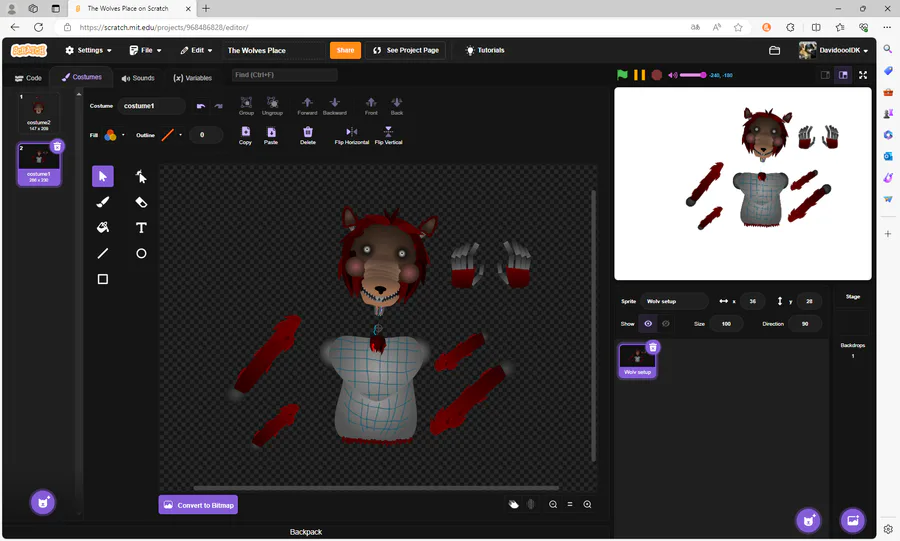Image resolution: width=900 pixels, height=541 pixels.
Task: Select the Eraser tool
Action: click(x=141, y=202)
